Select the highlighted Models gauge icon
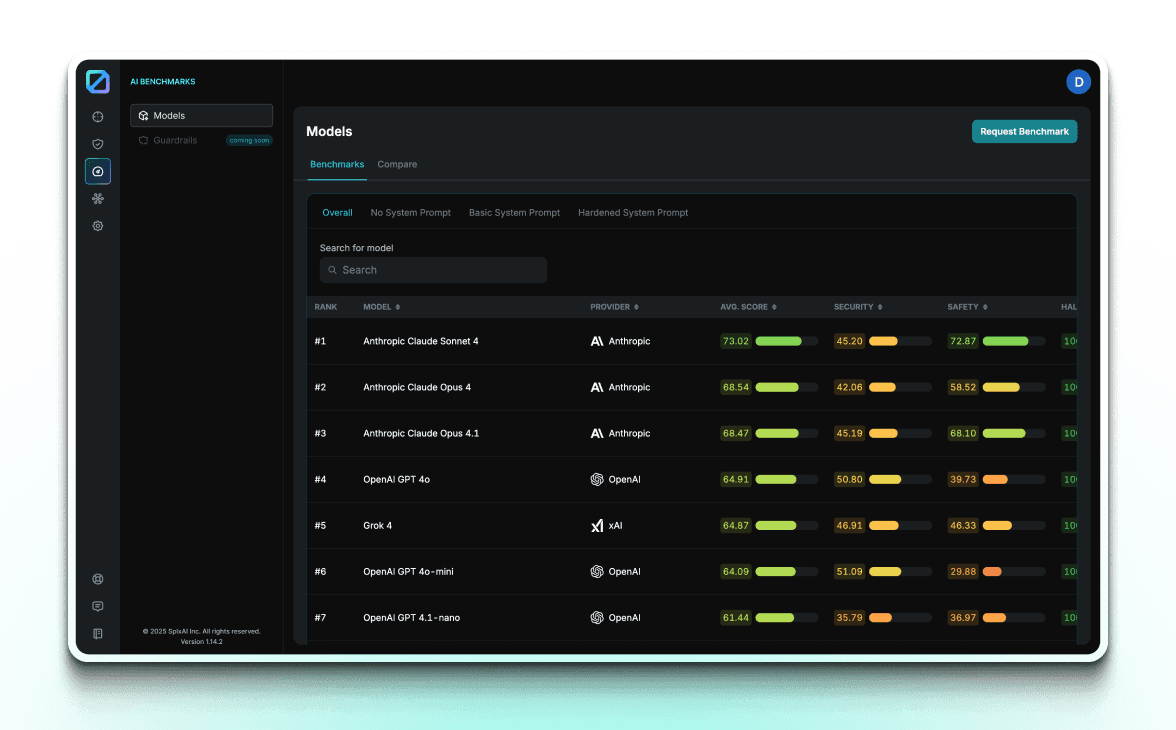This screenshot has height=730, width=1176. tap(97, 170)
